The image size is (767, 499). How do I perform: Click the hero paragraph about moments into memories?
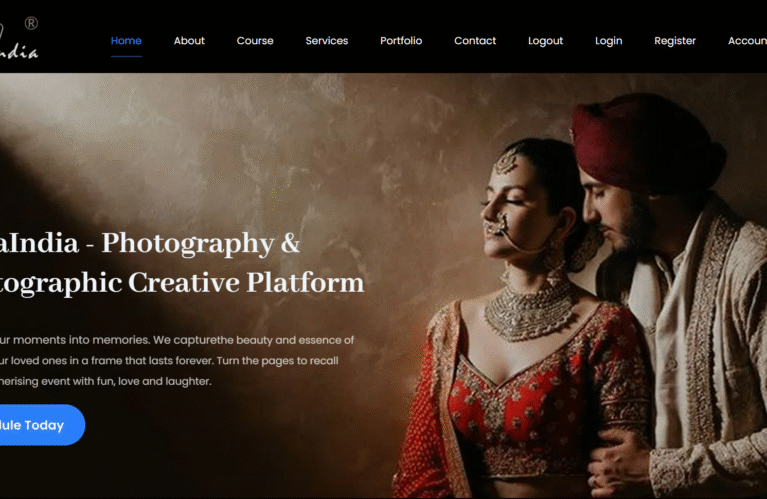click(x=177, y=361)
